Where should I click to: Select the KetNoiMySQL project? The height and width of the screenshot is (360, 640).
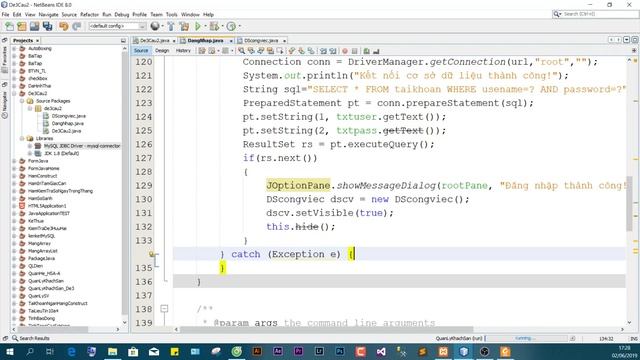(41, 236)
